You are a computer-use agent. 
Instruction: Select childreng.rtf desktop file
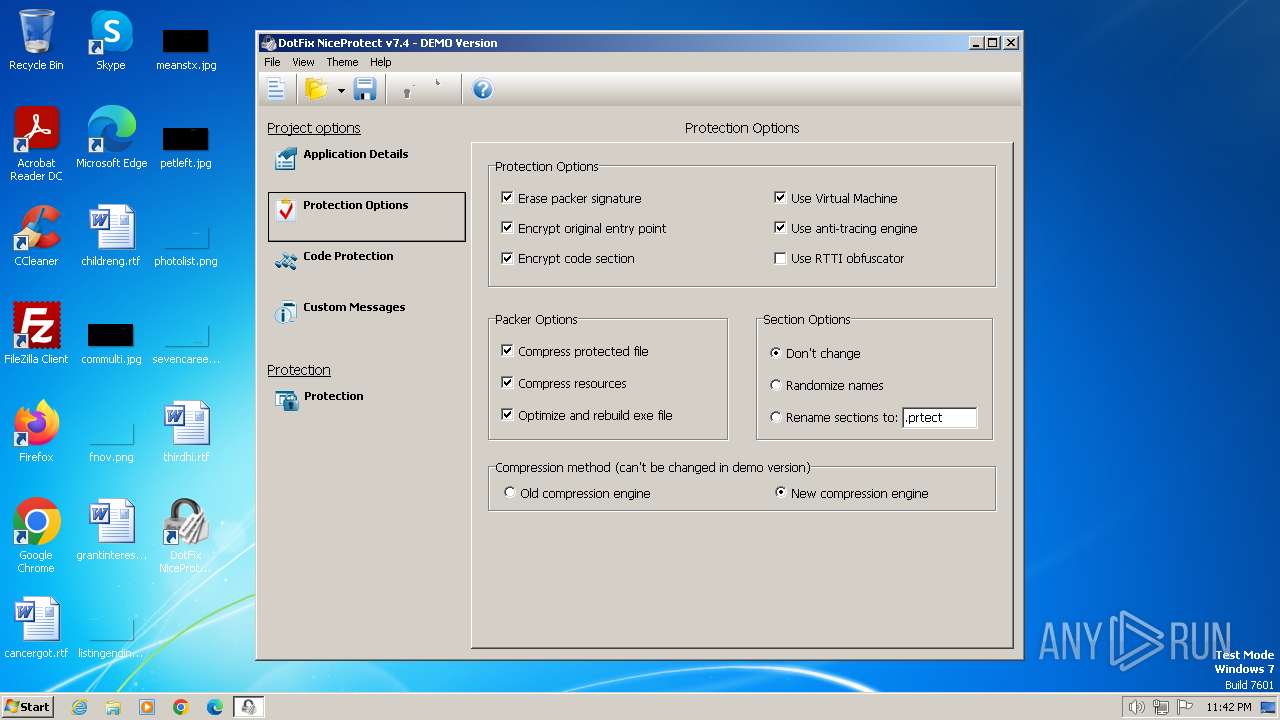tap(111, 236)
